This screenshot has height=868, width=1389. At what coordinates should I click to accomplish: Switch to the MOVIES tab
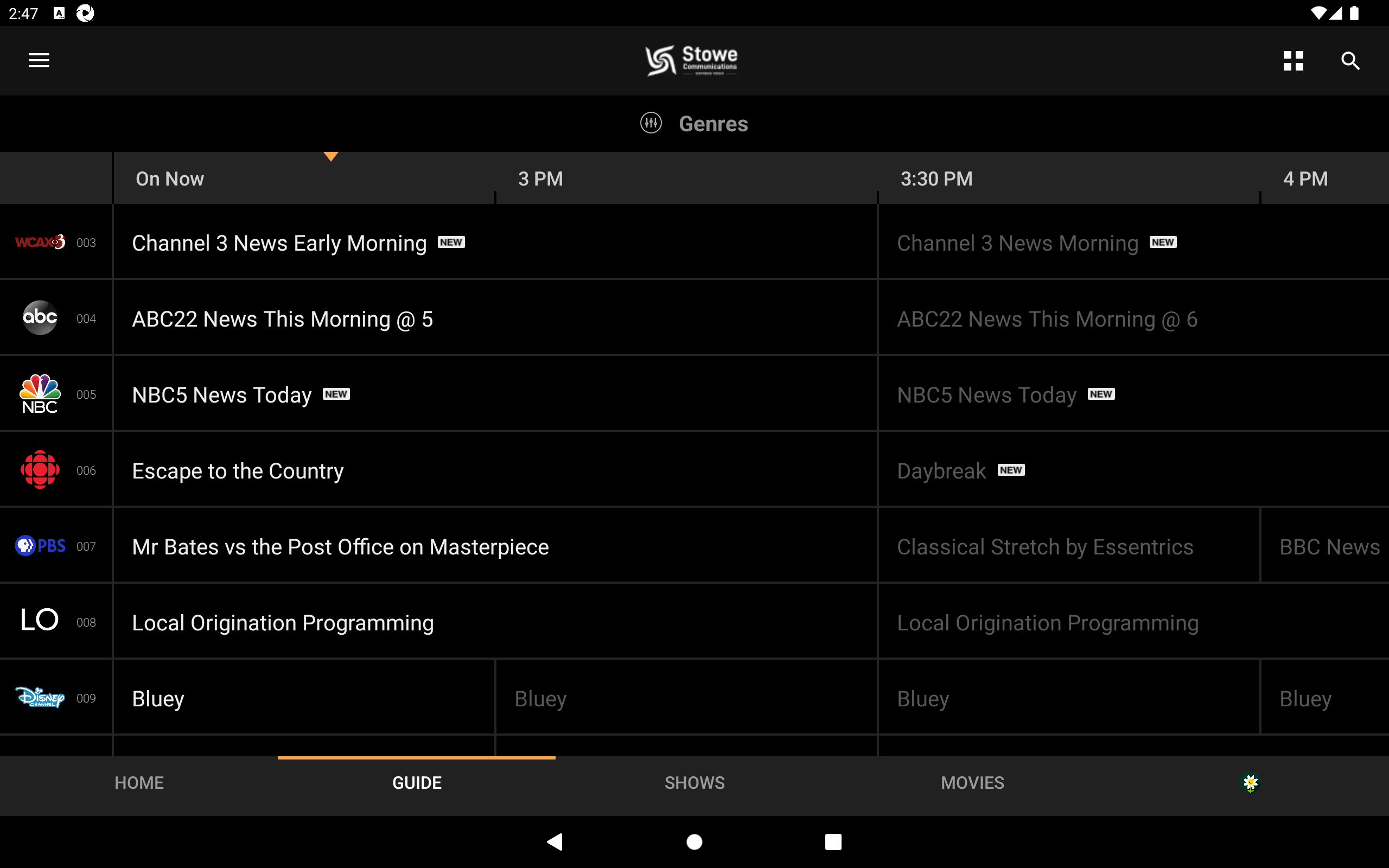pyautogui.click(x=972, y=782)
